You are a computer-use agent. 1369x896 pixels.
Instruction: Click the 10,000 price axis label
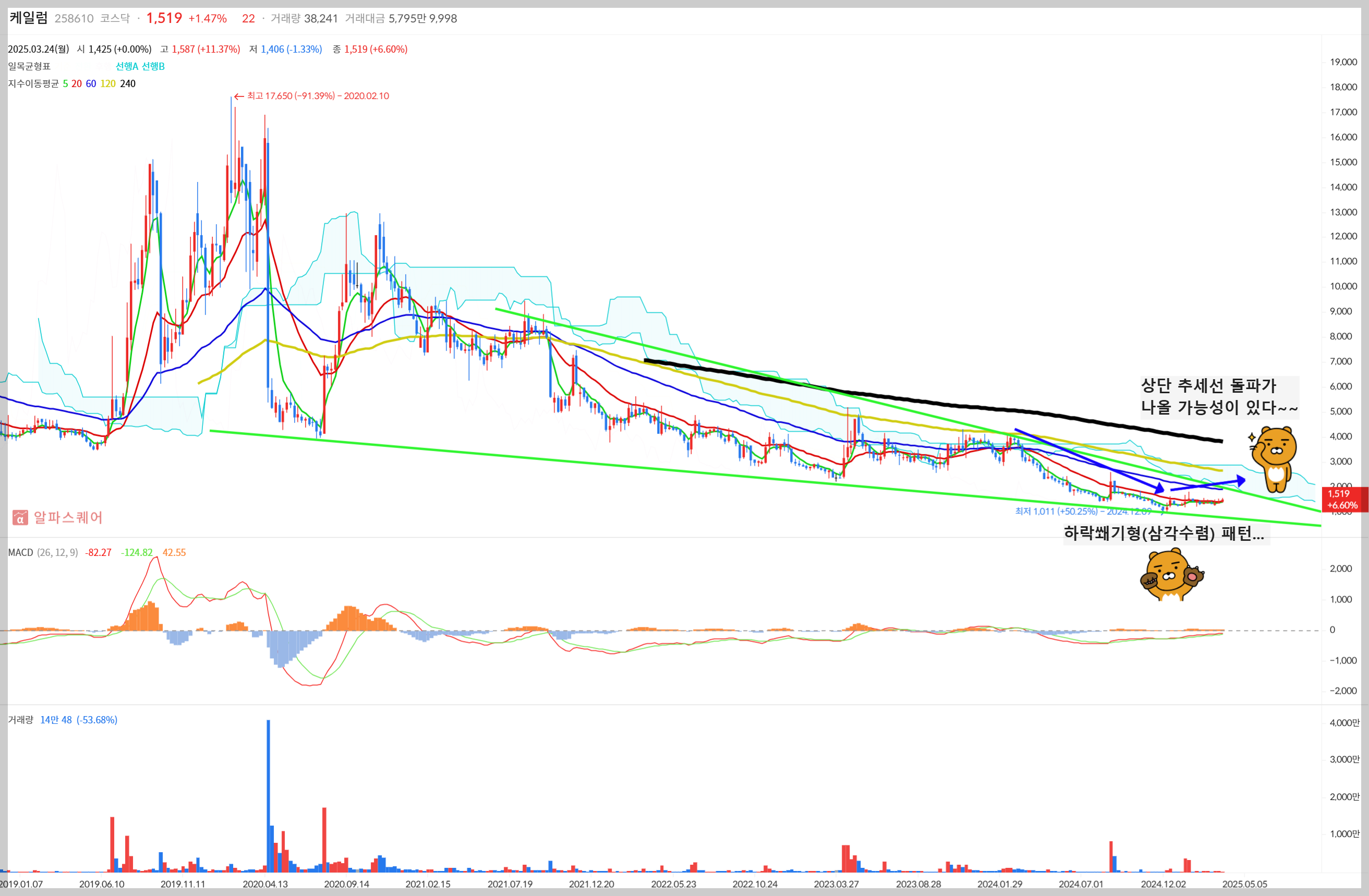(x=1343, y=286)
